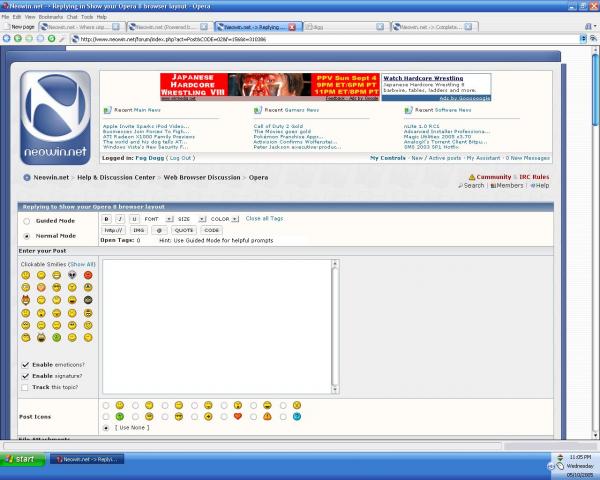The width and height of the screenshot is (600, 480).
Task: Click the wand icon in address toolbar
Action: [x=62, y=39]
